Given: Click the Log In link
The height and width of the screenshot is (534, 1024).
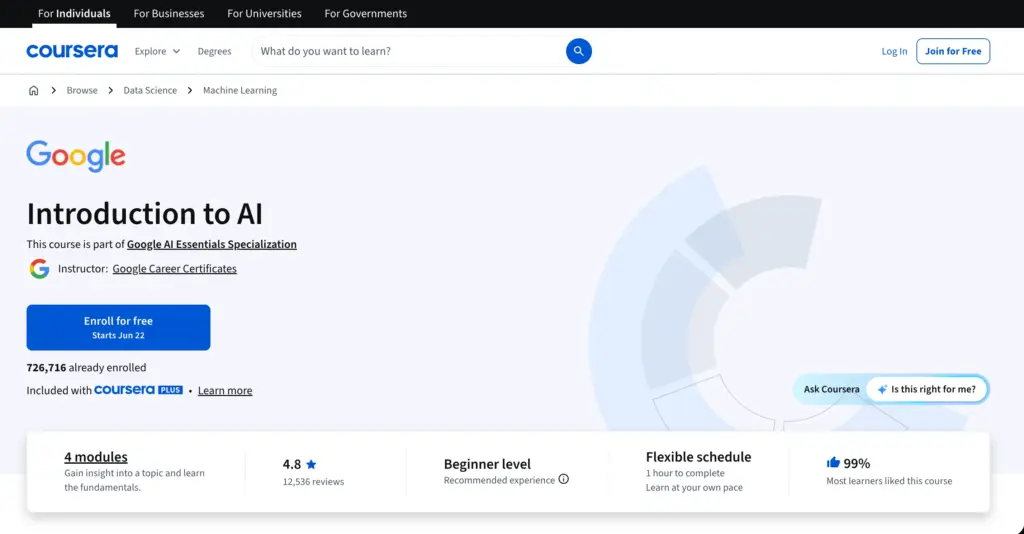Looking at the screenshot, I should pos(894,51).
